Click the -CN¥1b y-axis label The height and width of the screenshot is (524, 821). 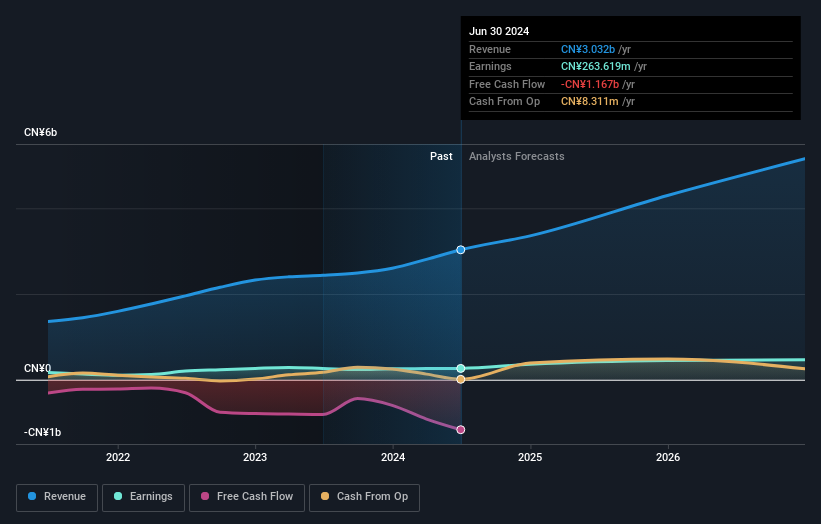(42, 432)
